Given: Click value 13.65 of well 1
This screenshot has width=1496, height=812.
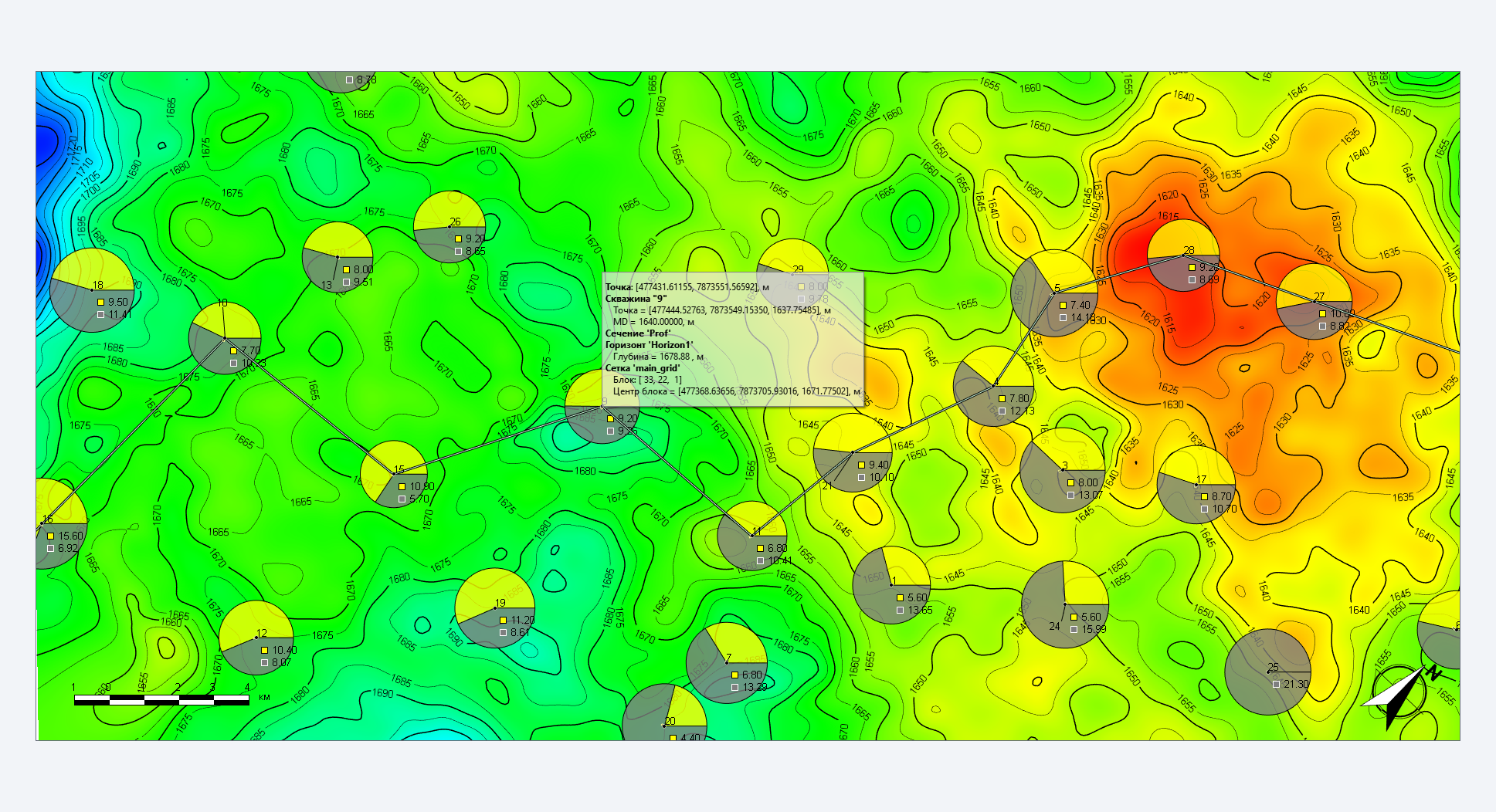Looking at the screenshot, I should [x=920, y=610].
